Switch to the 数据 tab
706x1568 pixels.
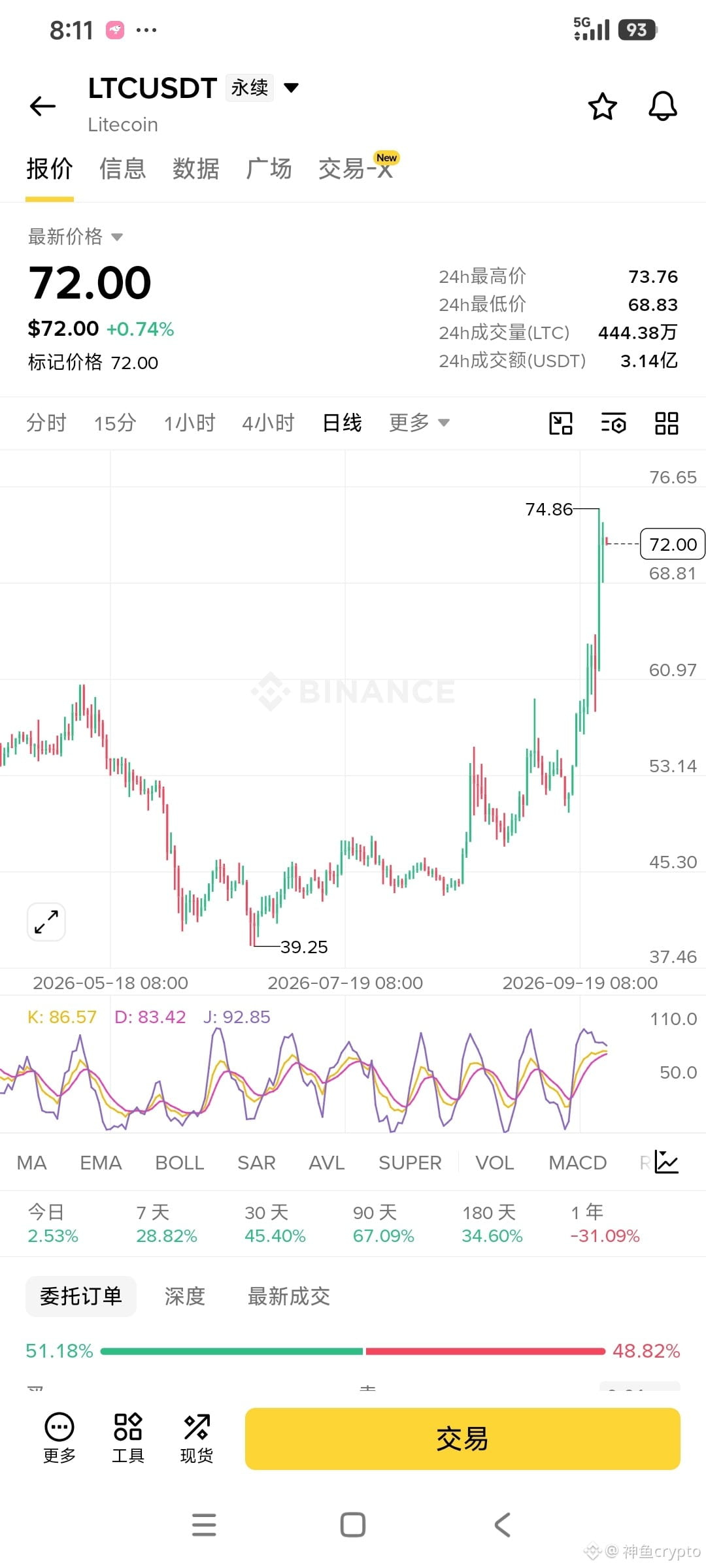(195, 169)
